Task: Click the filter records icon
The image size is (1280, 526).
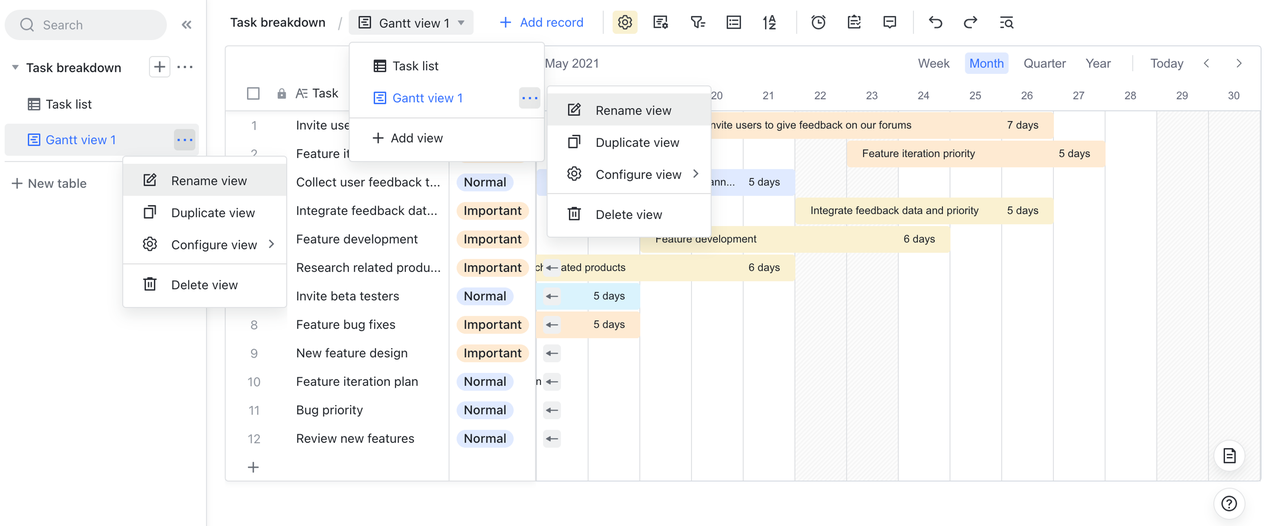Action: tap(697, 22)
